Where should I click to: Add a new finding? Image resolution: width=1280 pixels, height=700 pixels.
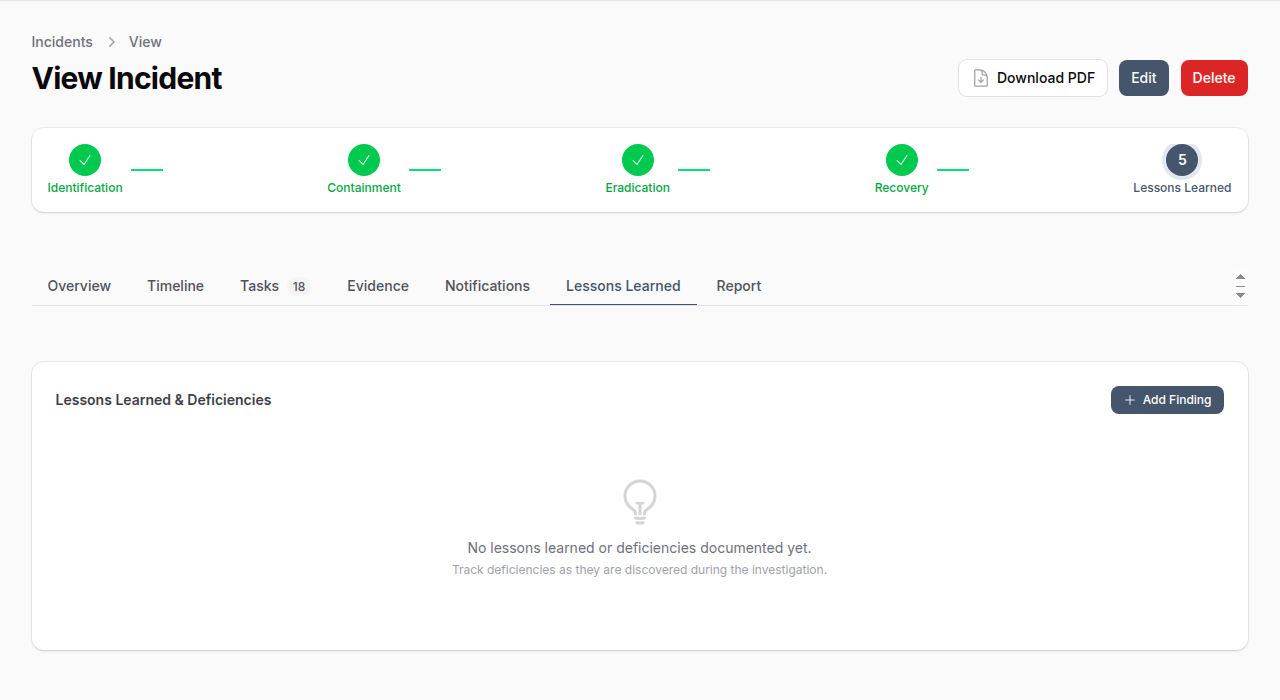pos(1167,400)
